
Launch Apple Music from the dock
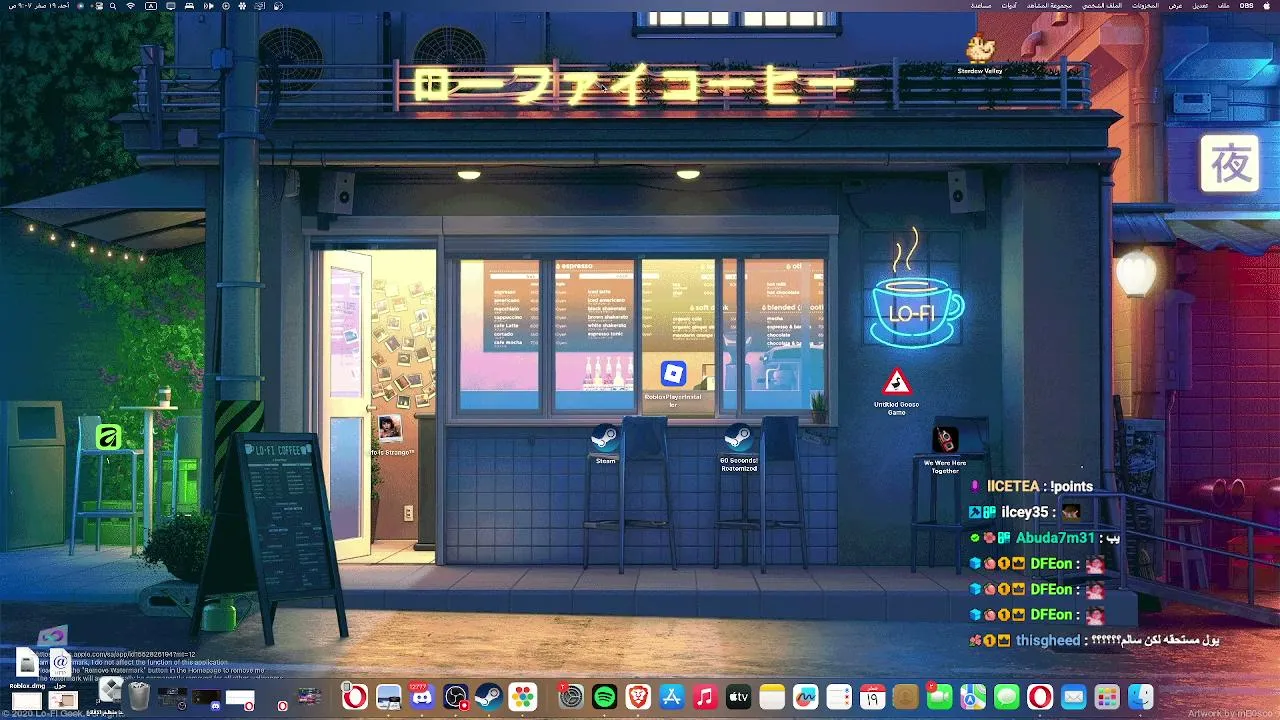[705, 697]
